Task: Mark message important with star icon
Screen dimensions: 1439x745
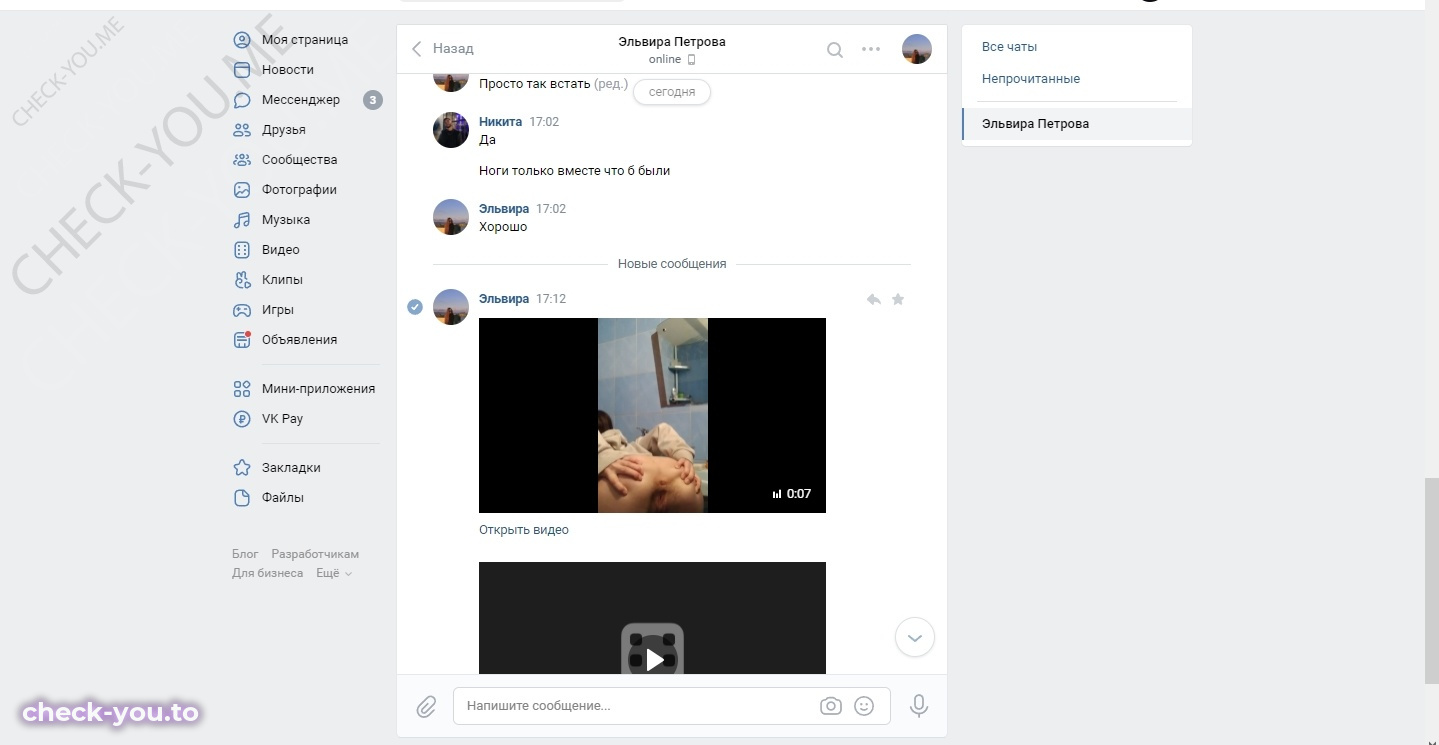Action: point(898,299)
